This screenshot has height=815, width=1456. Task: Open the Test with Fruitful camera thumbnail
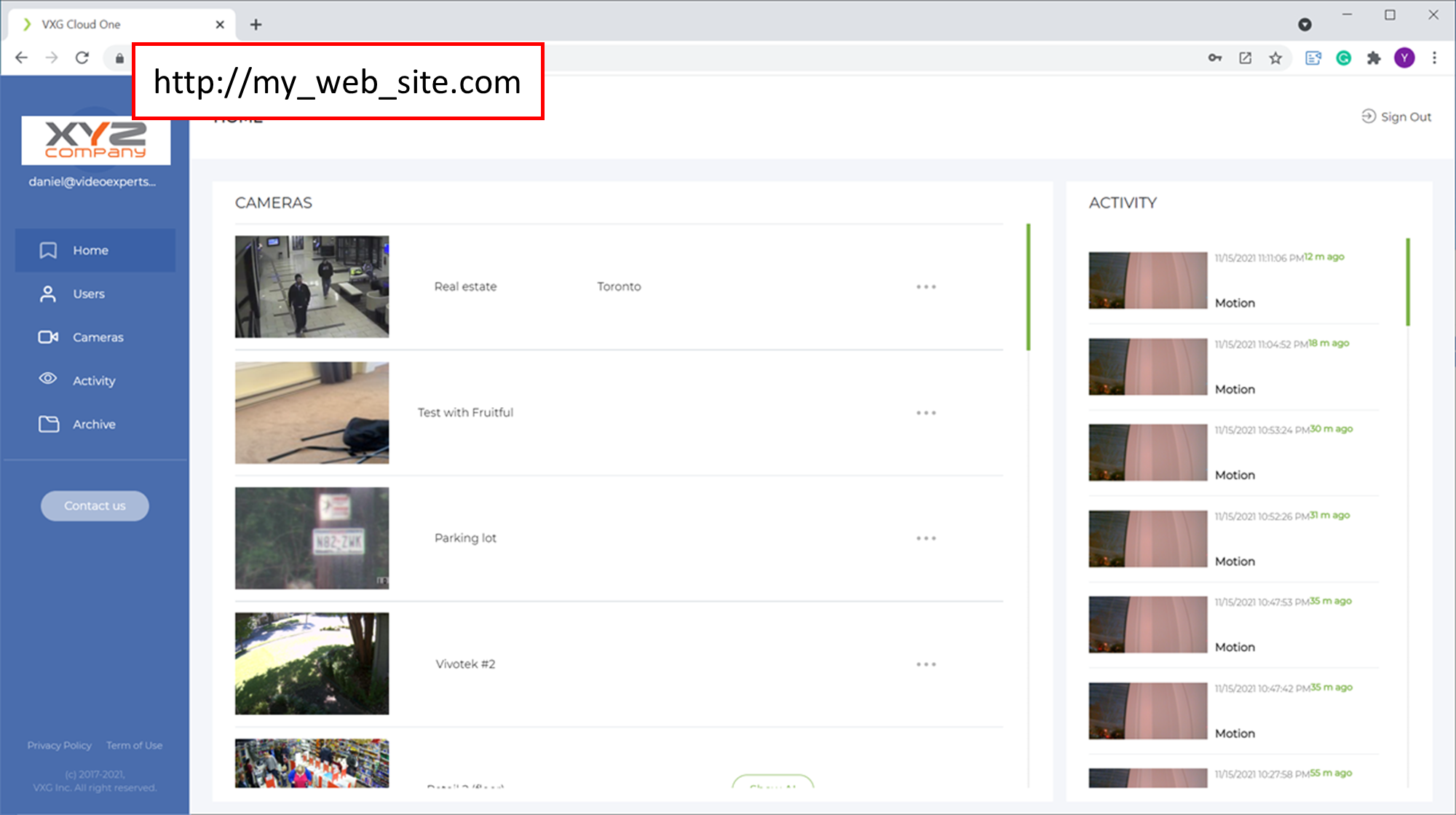tap(312, 413)
